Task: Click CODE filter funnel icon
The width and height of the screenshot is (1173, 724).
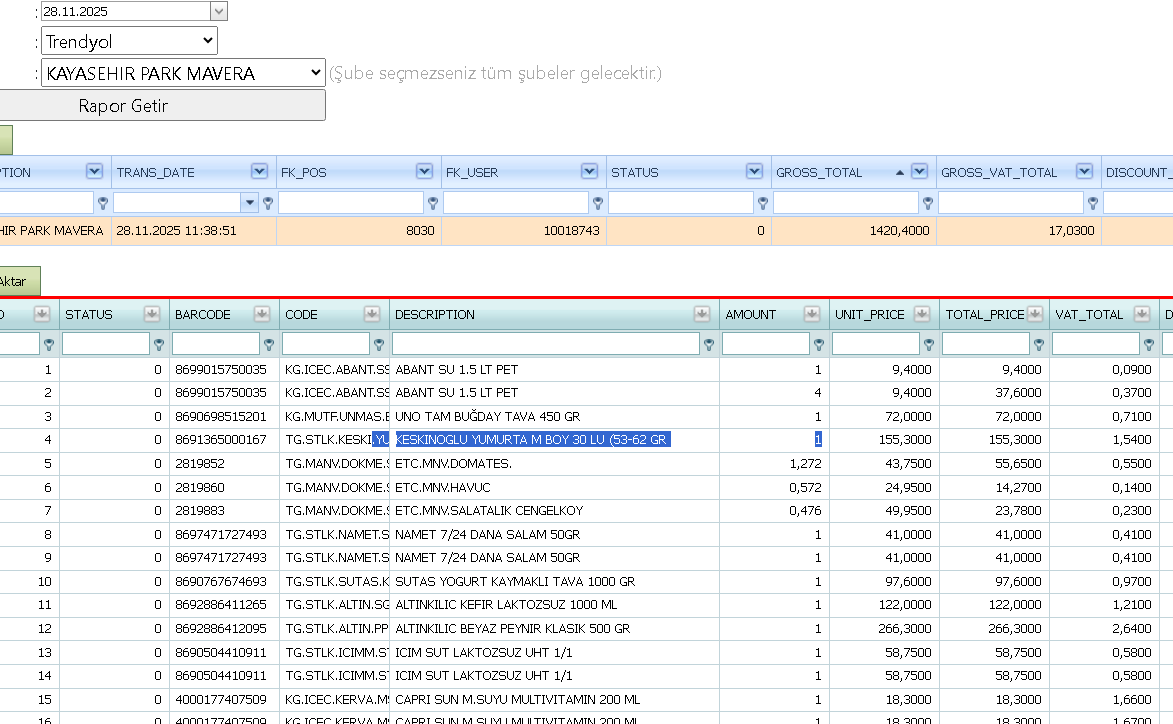Action: click(x=379, y=345)
